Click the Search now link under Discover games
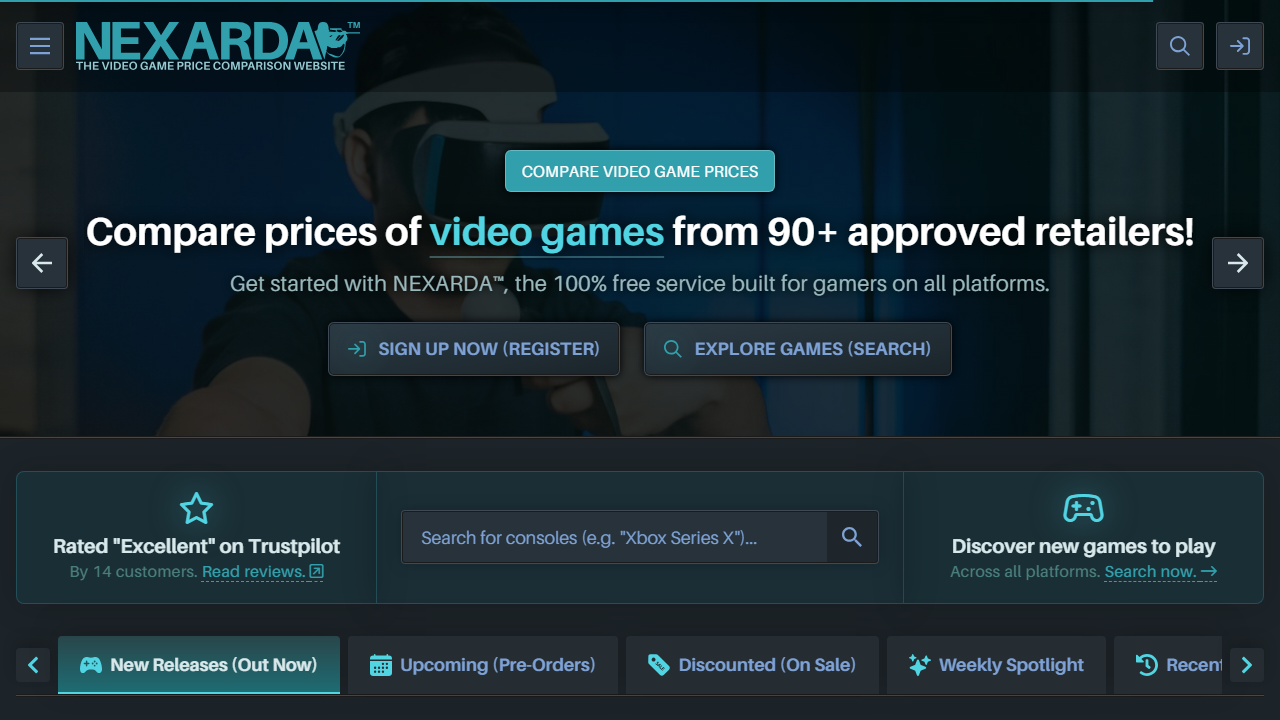The height and width of the screenshot is (720, 1280). point(1152,571)
